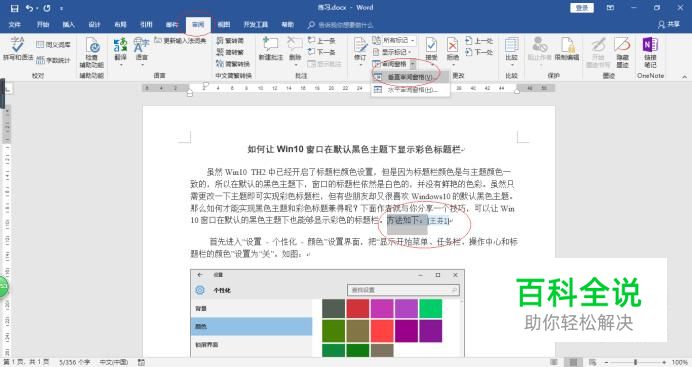This screenshot has width=692, height=367.
Task: Go to 上一条 previous comment
Action: pyautogui.click(x=321, y=41)
